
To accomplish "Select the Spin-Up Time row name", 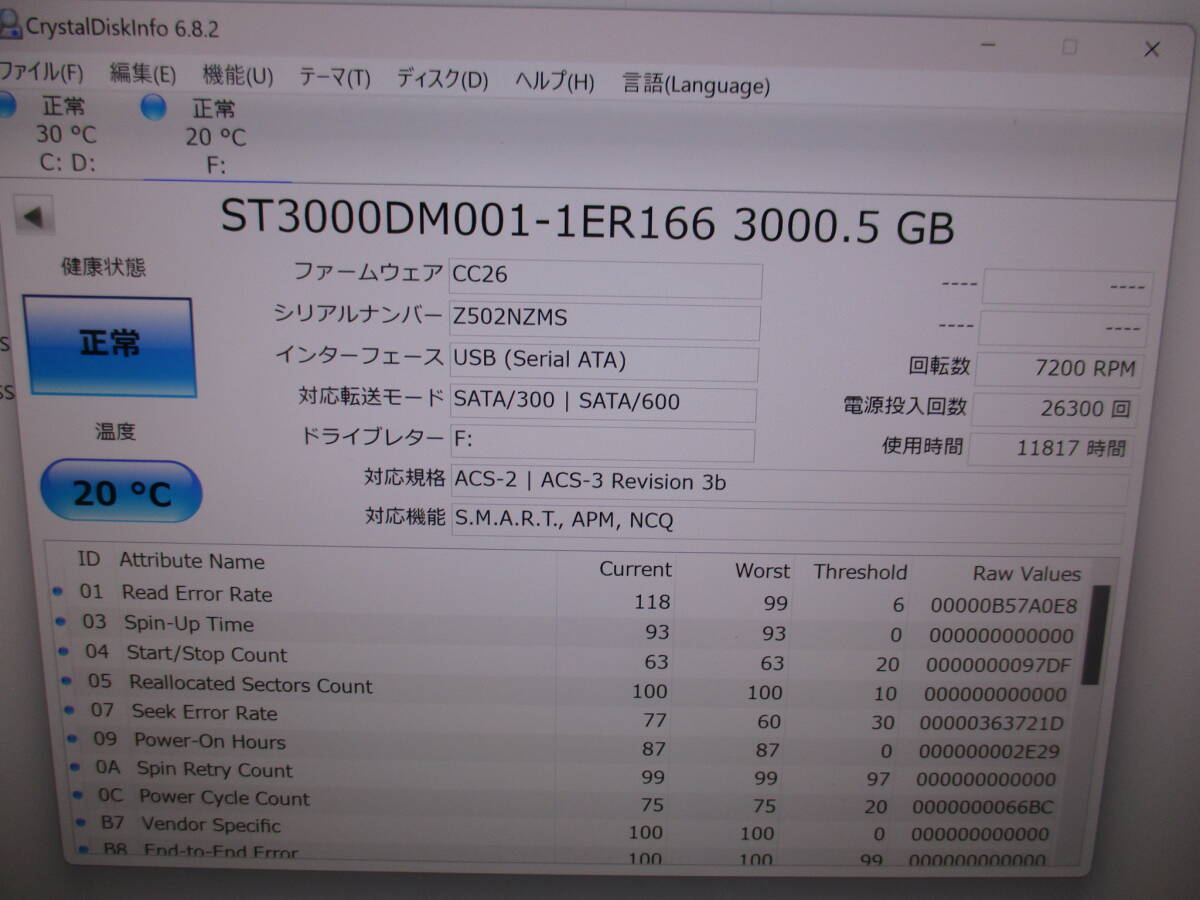I will (189, 624).
